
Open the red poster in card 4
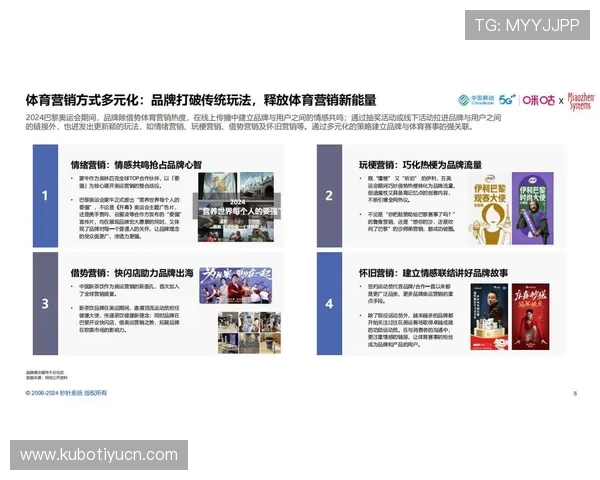(530, 317)
